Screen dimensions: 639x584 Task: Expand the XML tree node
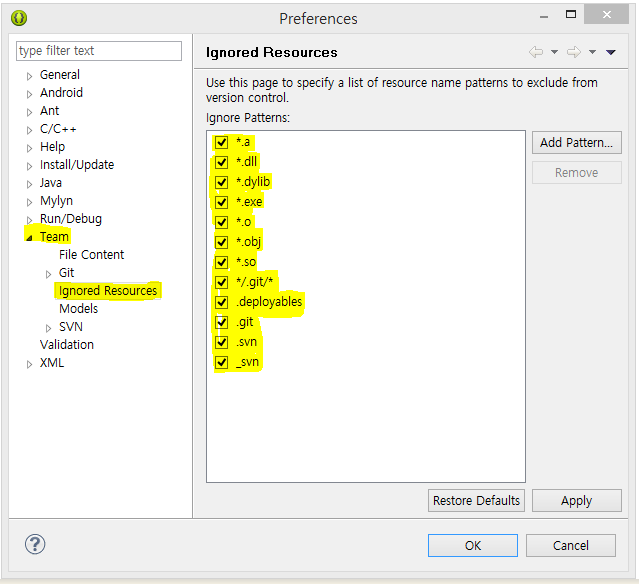point(29,364)
